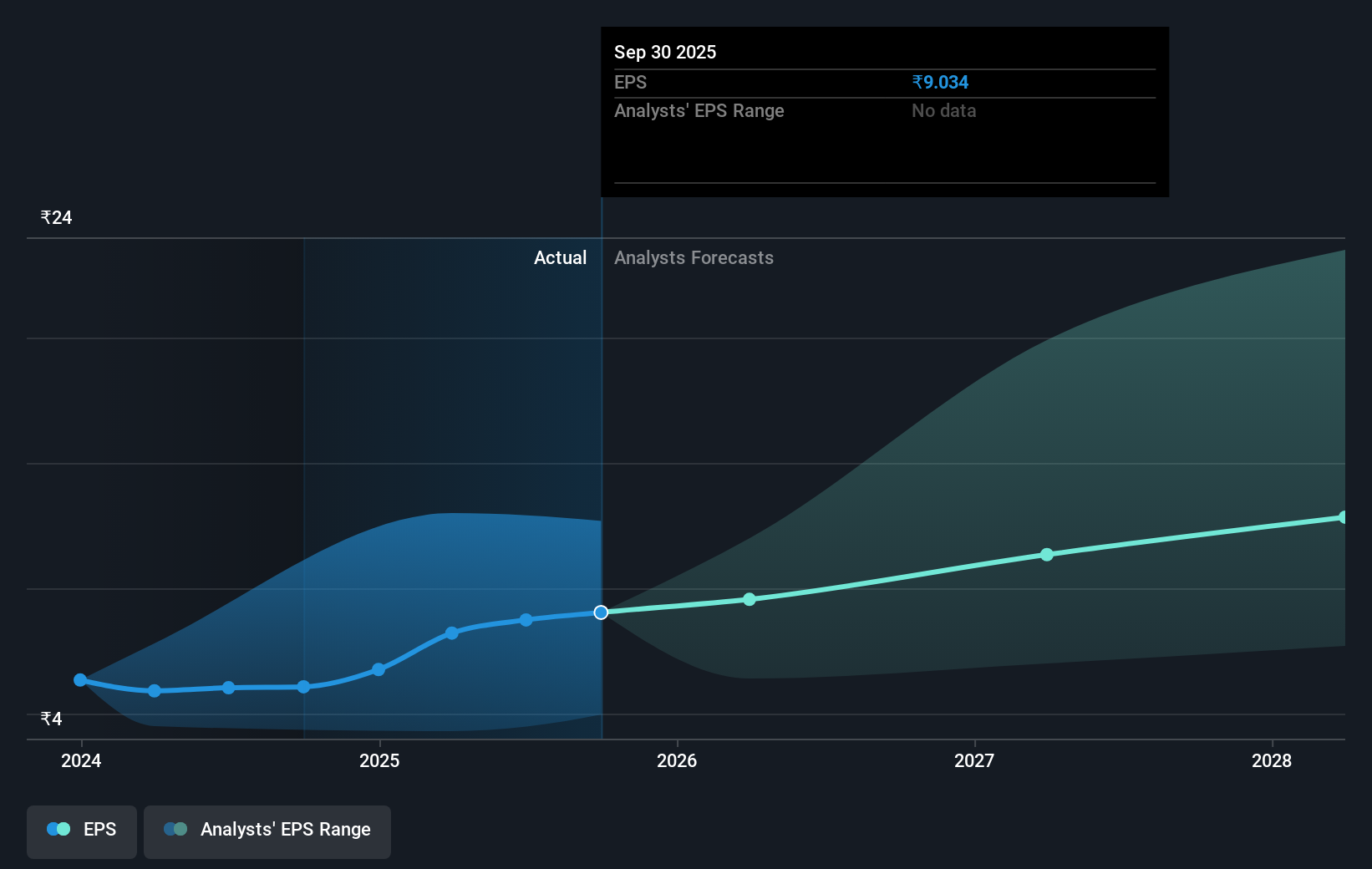The height and width of the screenshot is (869, 1372).
Task: Click the dual-dot Analysts' EPS Range legend icon
Action: tap(174, 828)
